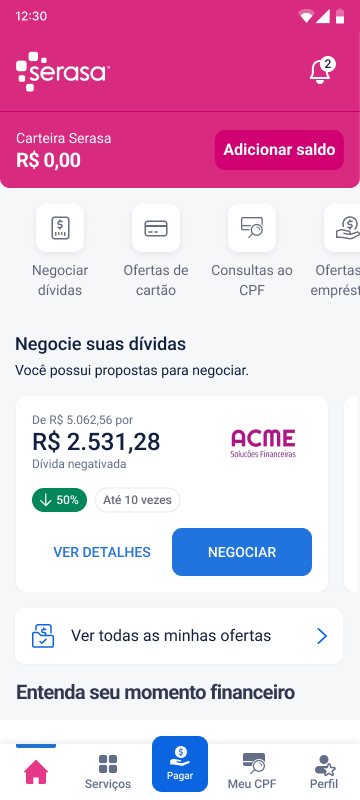
Task: Switch to Serviços tab
Action: click(108, 771)
